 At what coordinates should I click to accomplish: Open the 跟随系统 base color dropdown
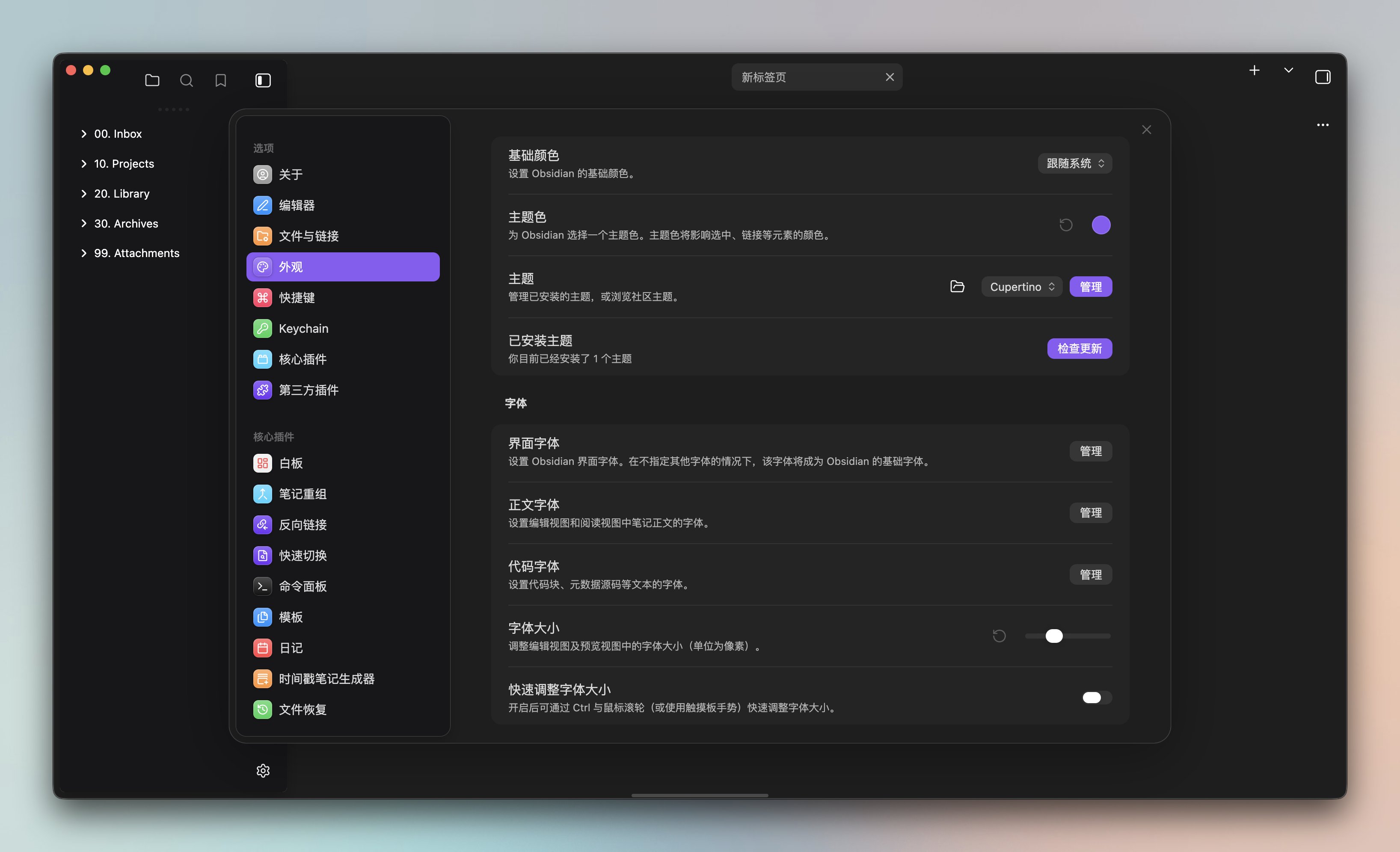1074,163
